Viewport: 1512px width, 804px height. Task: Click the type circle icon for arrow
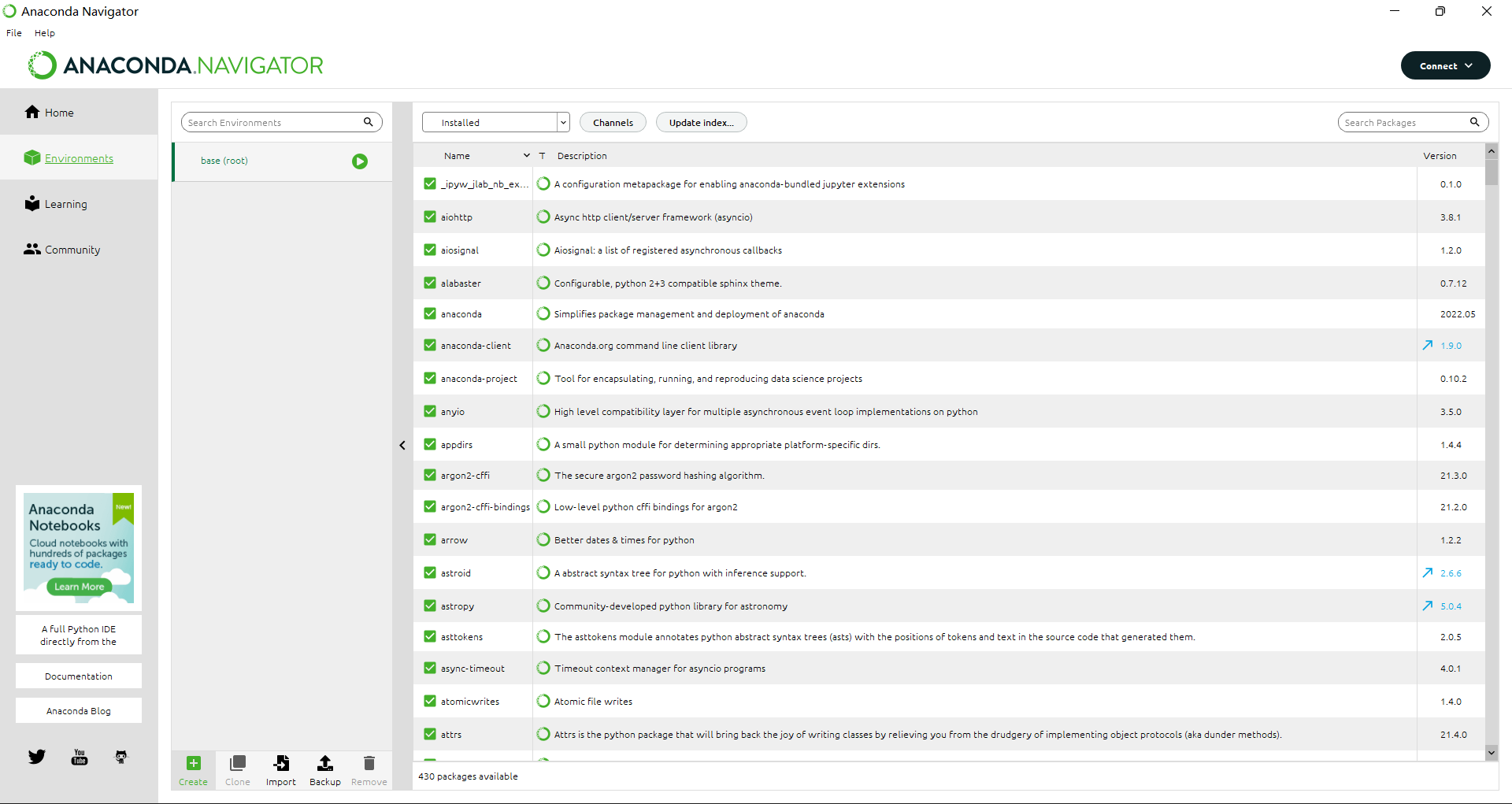543,539
